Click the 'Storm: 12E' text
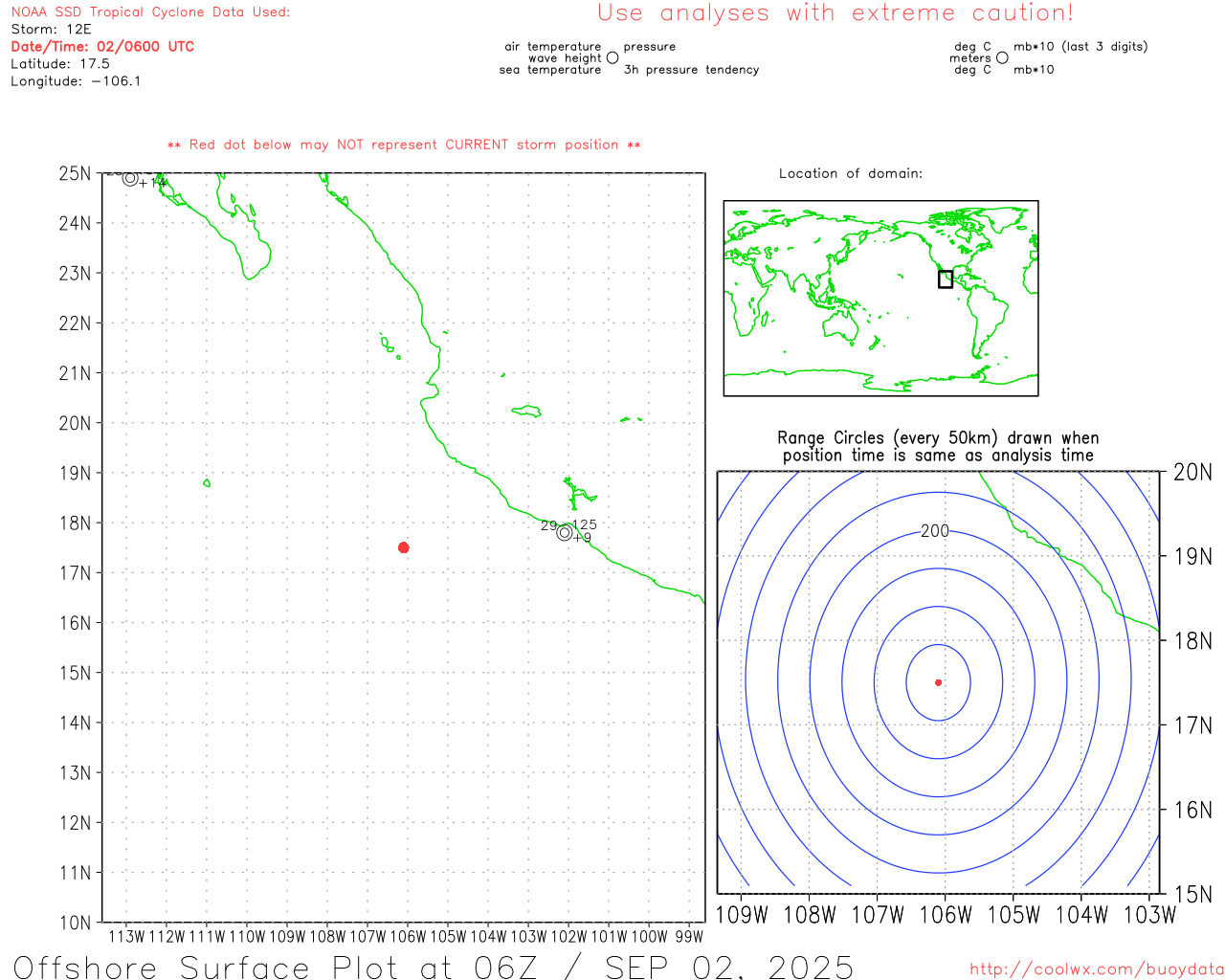1225x980 pixels. pos(51,30)
